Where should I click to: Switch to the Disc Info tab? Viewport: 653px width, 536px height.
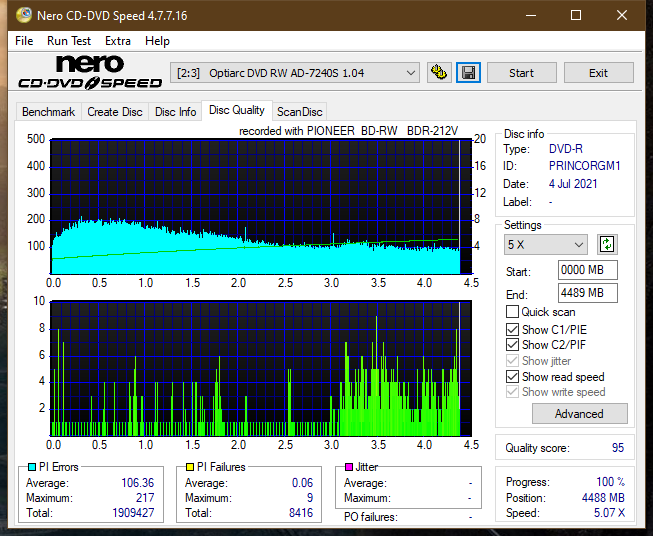[x=175, y=112]
